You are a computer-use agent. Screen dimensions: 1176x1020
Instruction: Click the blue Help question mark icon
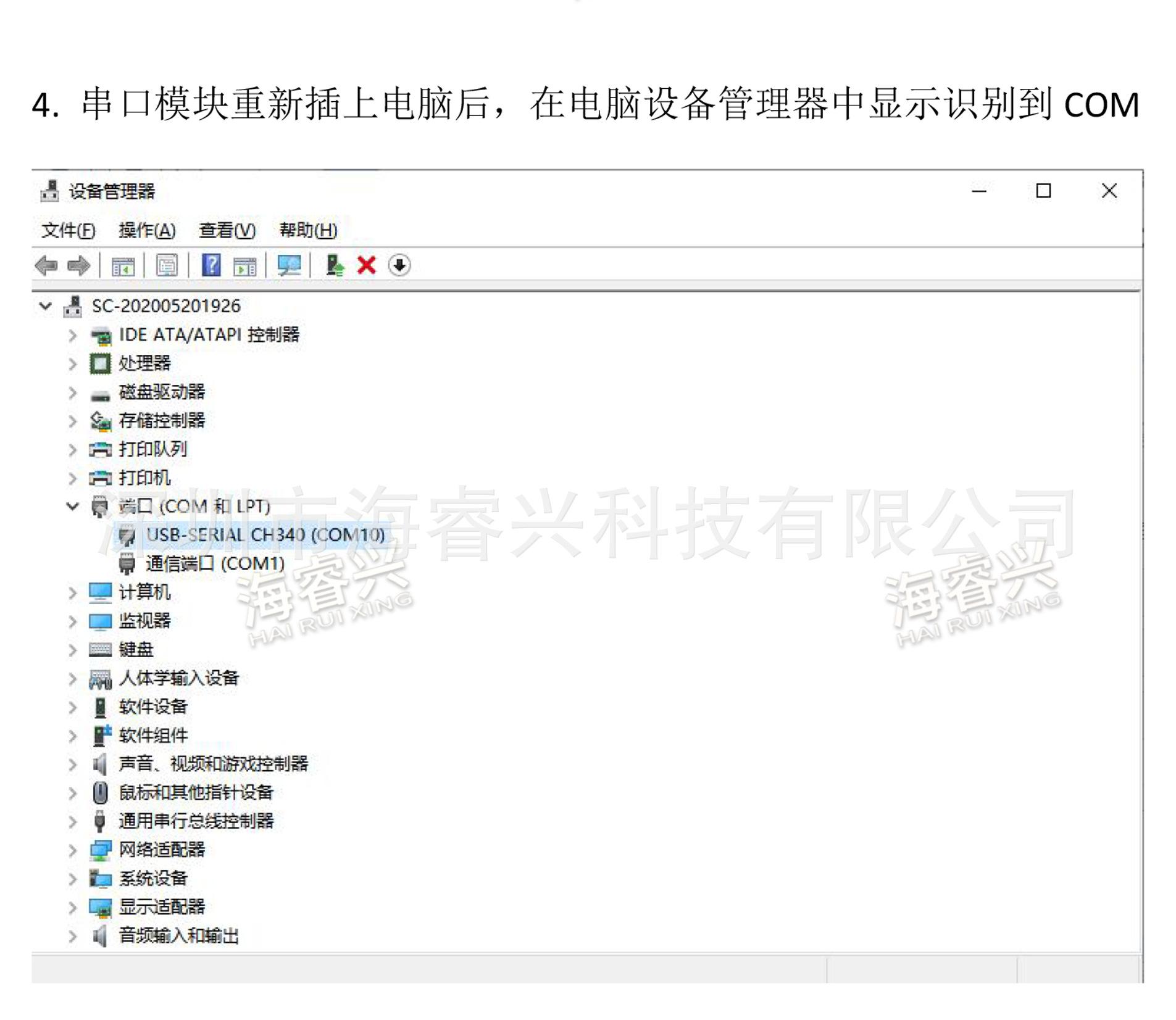click(x=211, y=266)
